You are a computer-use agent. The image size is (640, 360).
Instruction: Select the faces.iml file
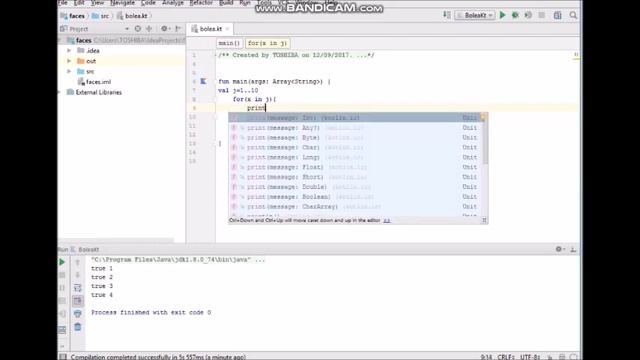94,82
